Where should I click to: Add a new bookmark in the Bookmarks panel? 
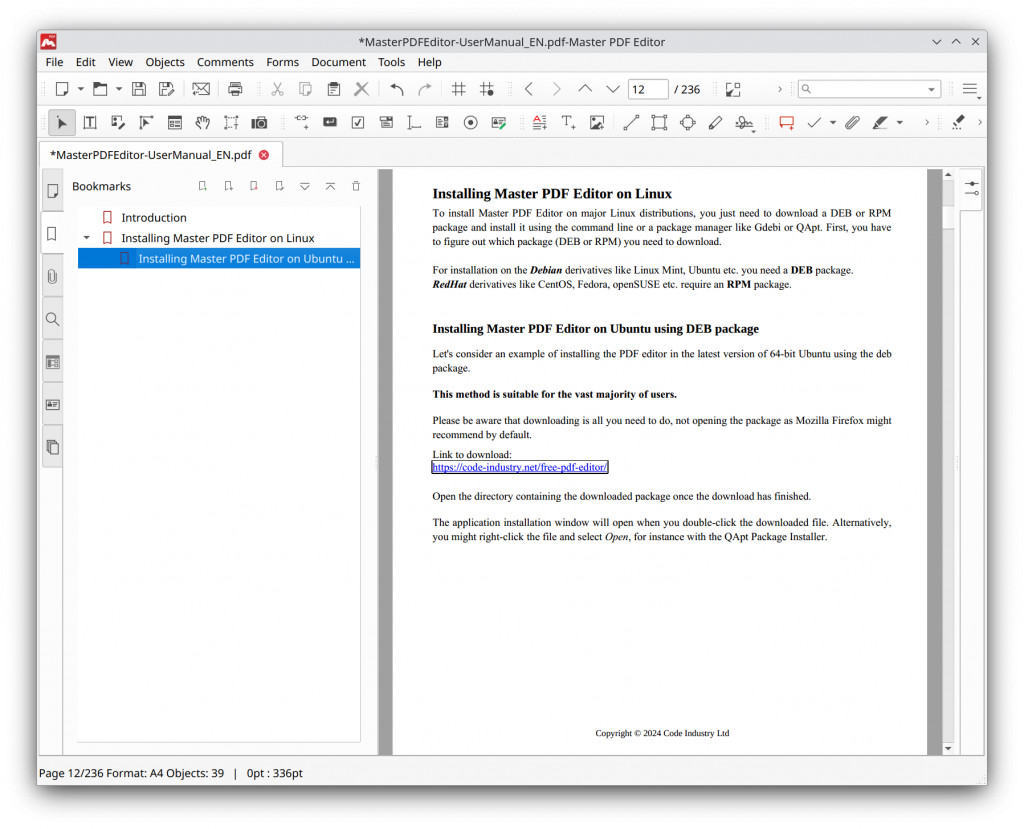pyautogui.click(x=202, y=185)
